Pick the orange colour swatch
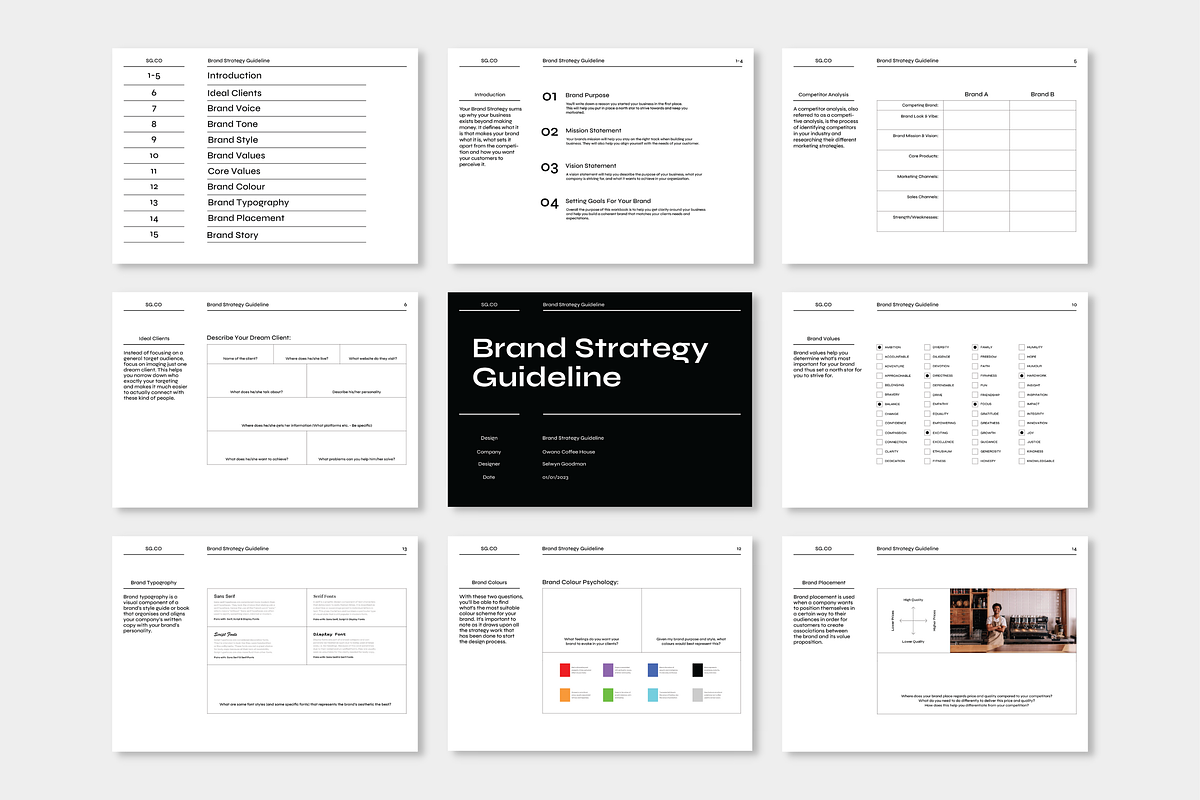Screen dimensions: 1200x800 (565, 694)
